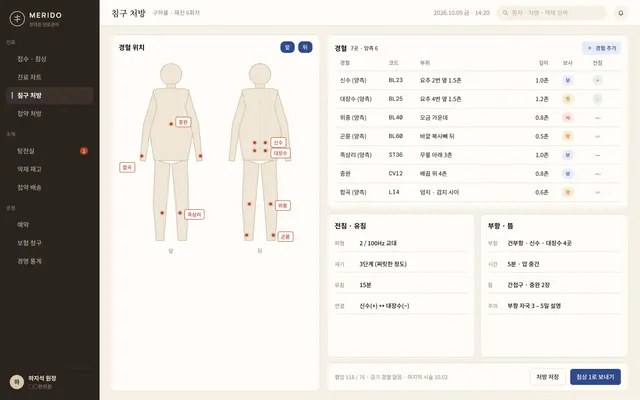640x400 pixels.
Task: Click the 경혈 추가 button
Action: click(x=601, y=48)
